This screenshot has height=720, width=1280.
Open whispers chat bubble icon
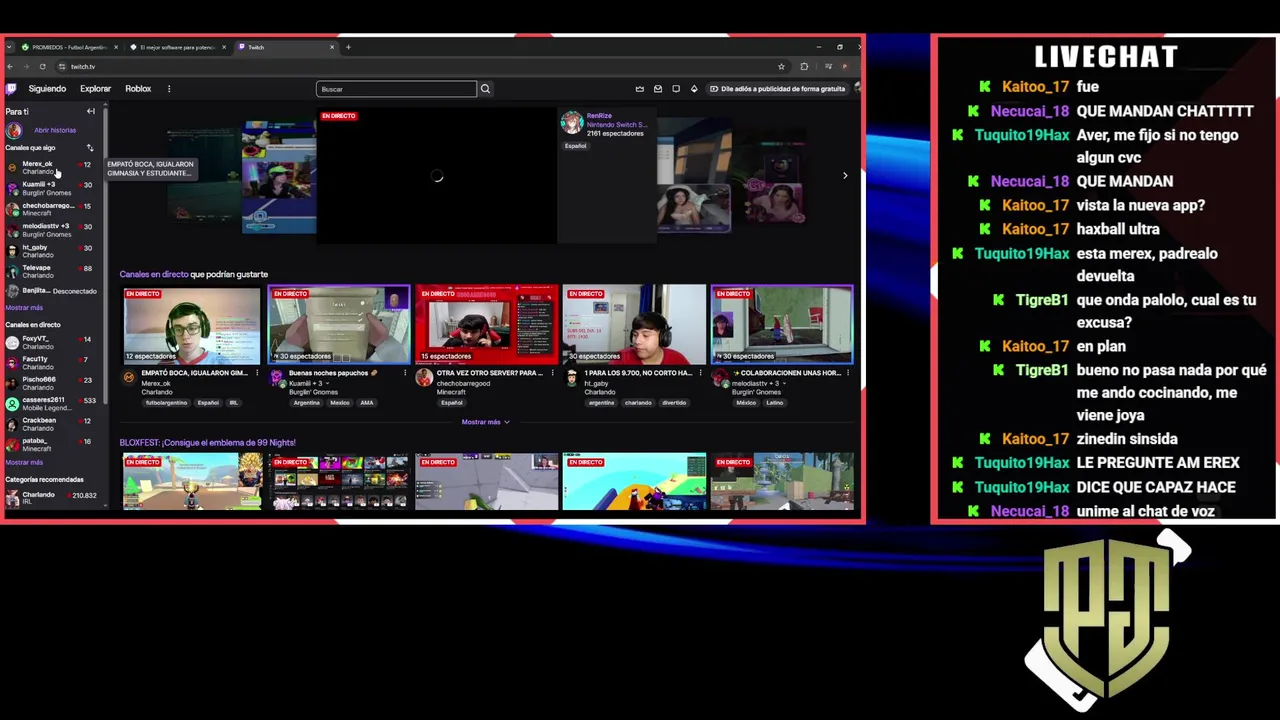click(x=676, y=89)
